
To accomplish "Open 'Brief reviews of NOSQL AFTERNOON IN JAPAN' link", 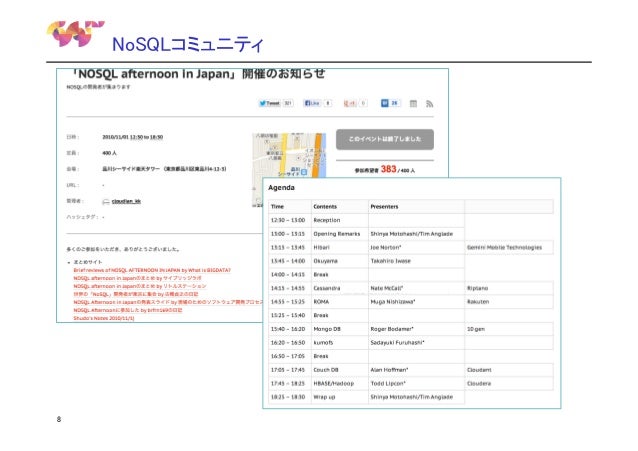I will [152, 270].
